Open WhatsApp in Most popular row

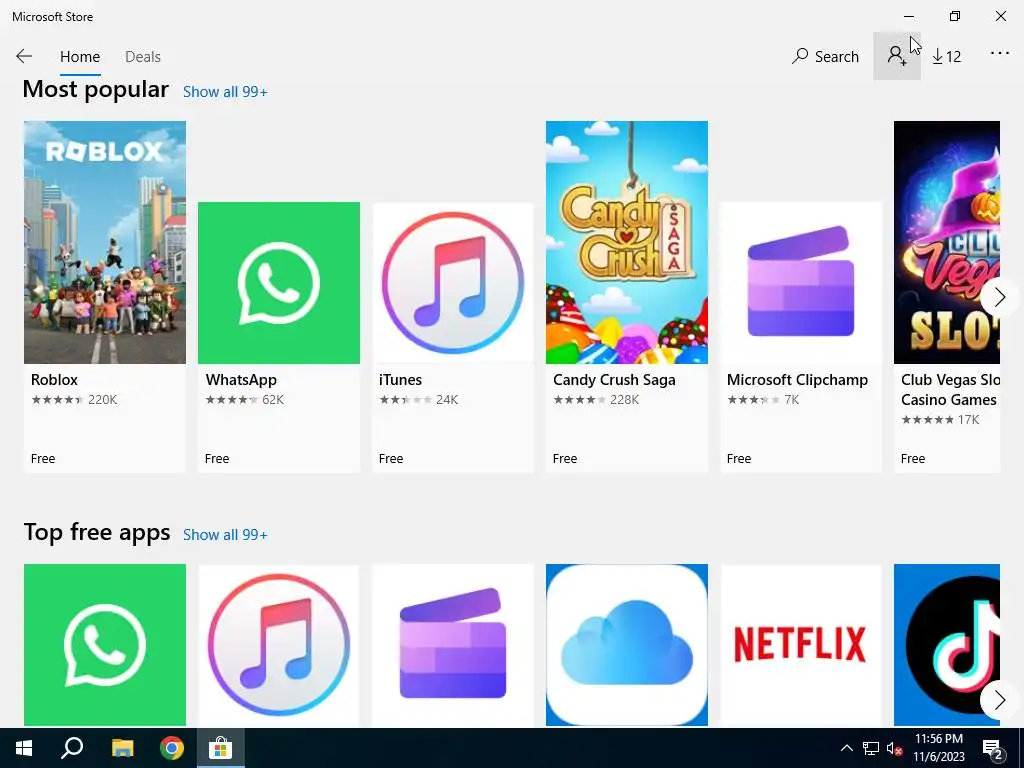[279, 283]
